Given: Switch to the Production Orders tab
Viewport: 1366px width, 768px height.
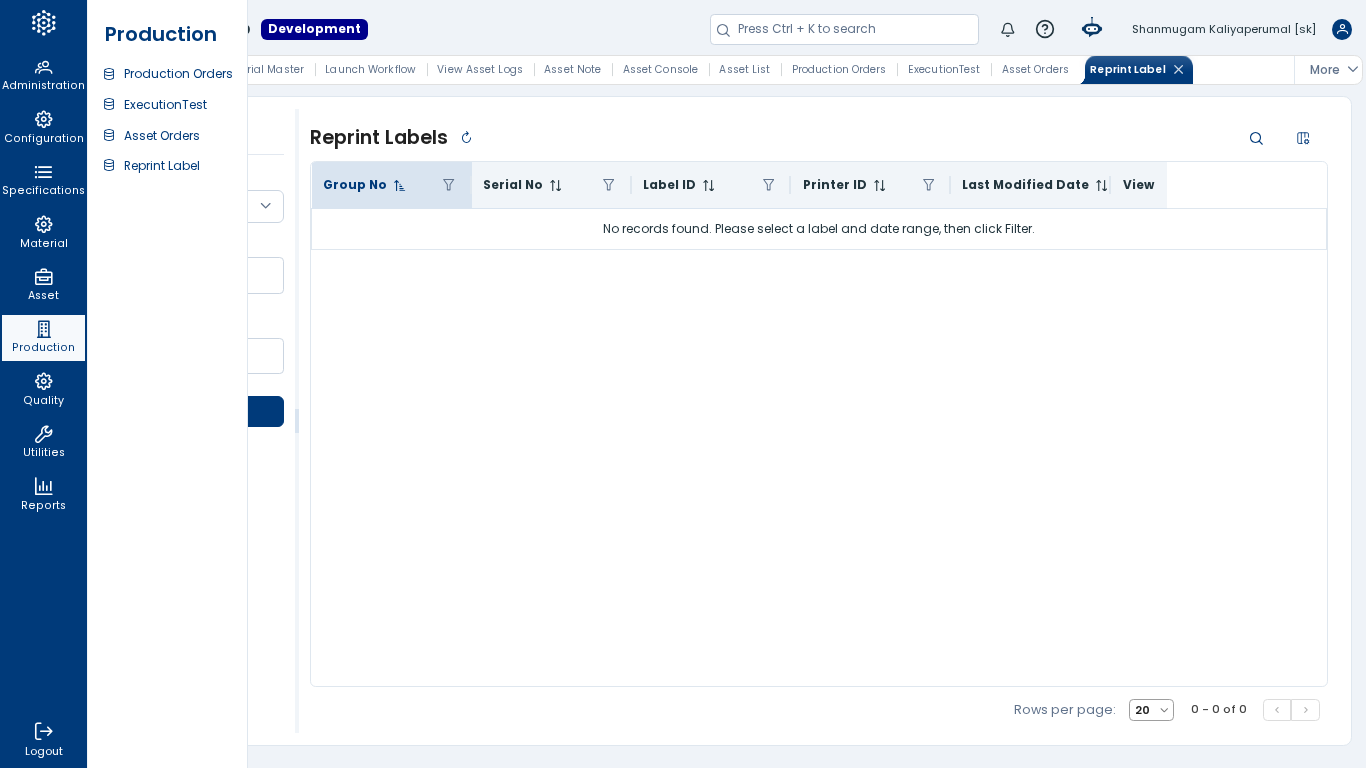Looking at the screenshot, I should click(839, 70).
